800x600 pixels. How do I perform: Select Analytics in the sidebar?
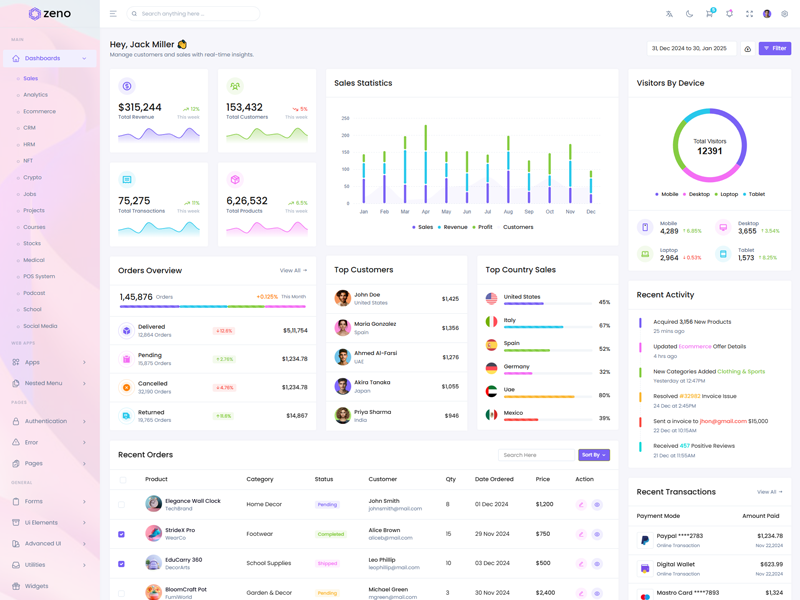coord(36,95)
